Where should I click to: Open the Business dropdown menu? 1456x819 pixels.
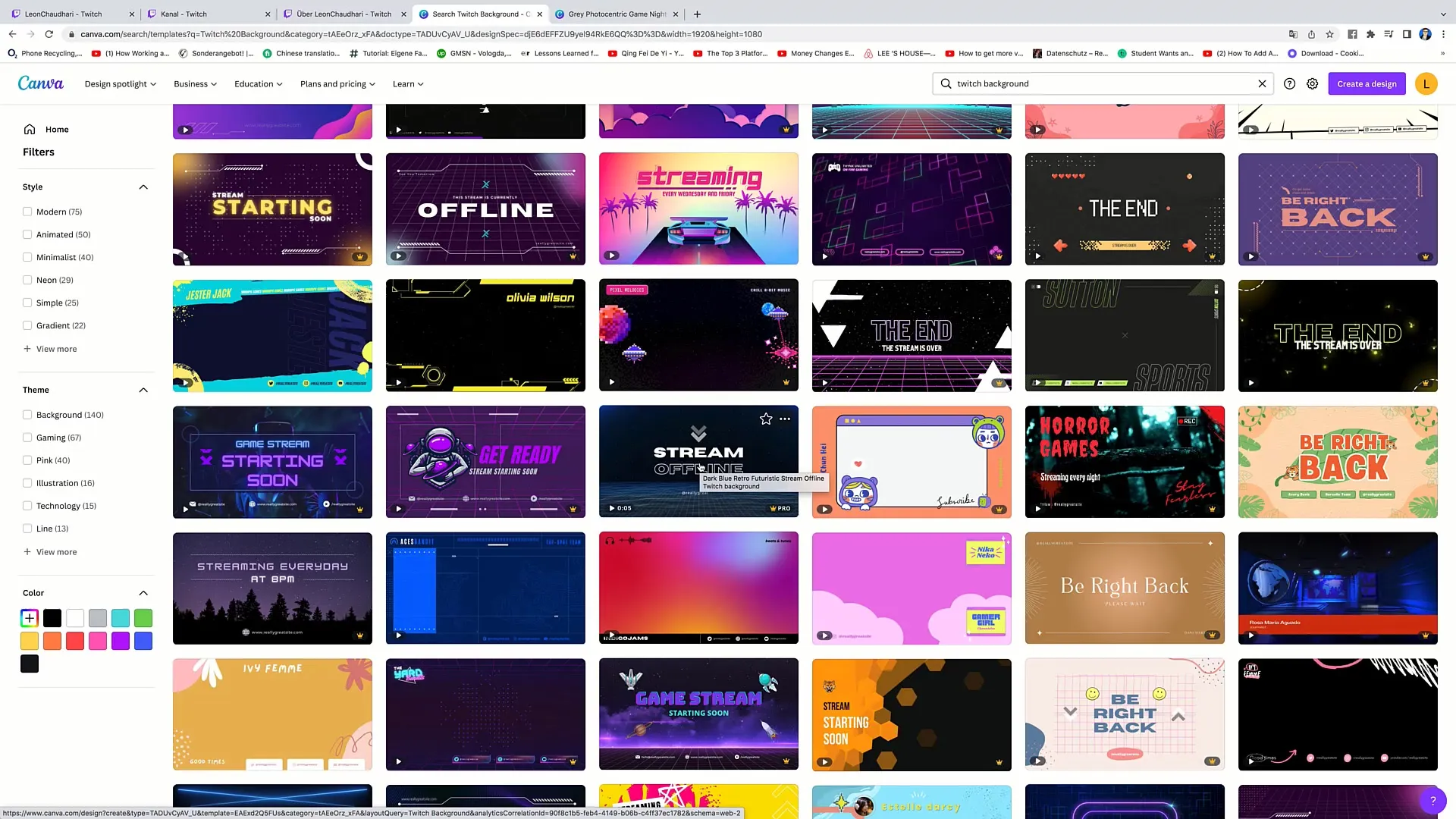pyautogui.click(x=196, y=84)
